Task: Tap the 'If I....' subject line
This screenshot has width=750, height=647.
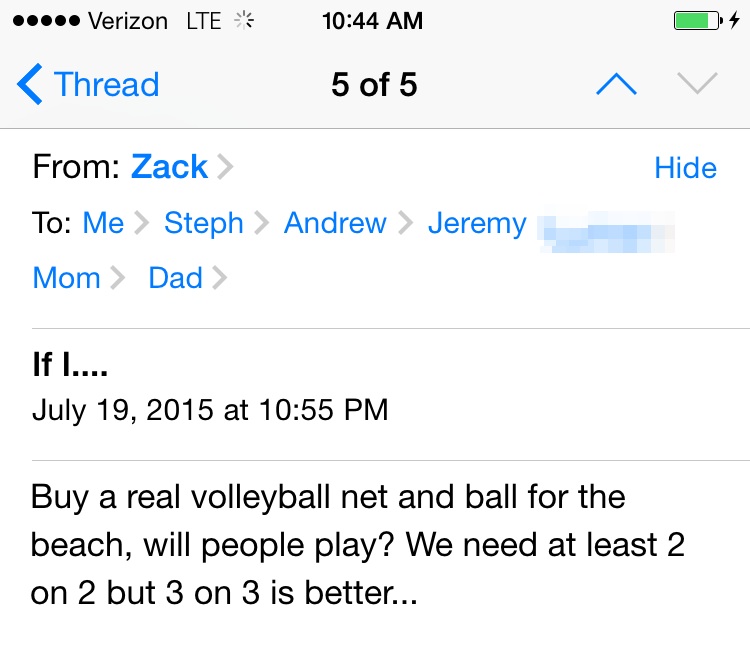Action: (x=70, y=365)
